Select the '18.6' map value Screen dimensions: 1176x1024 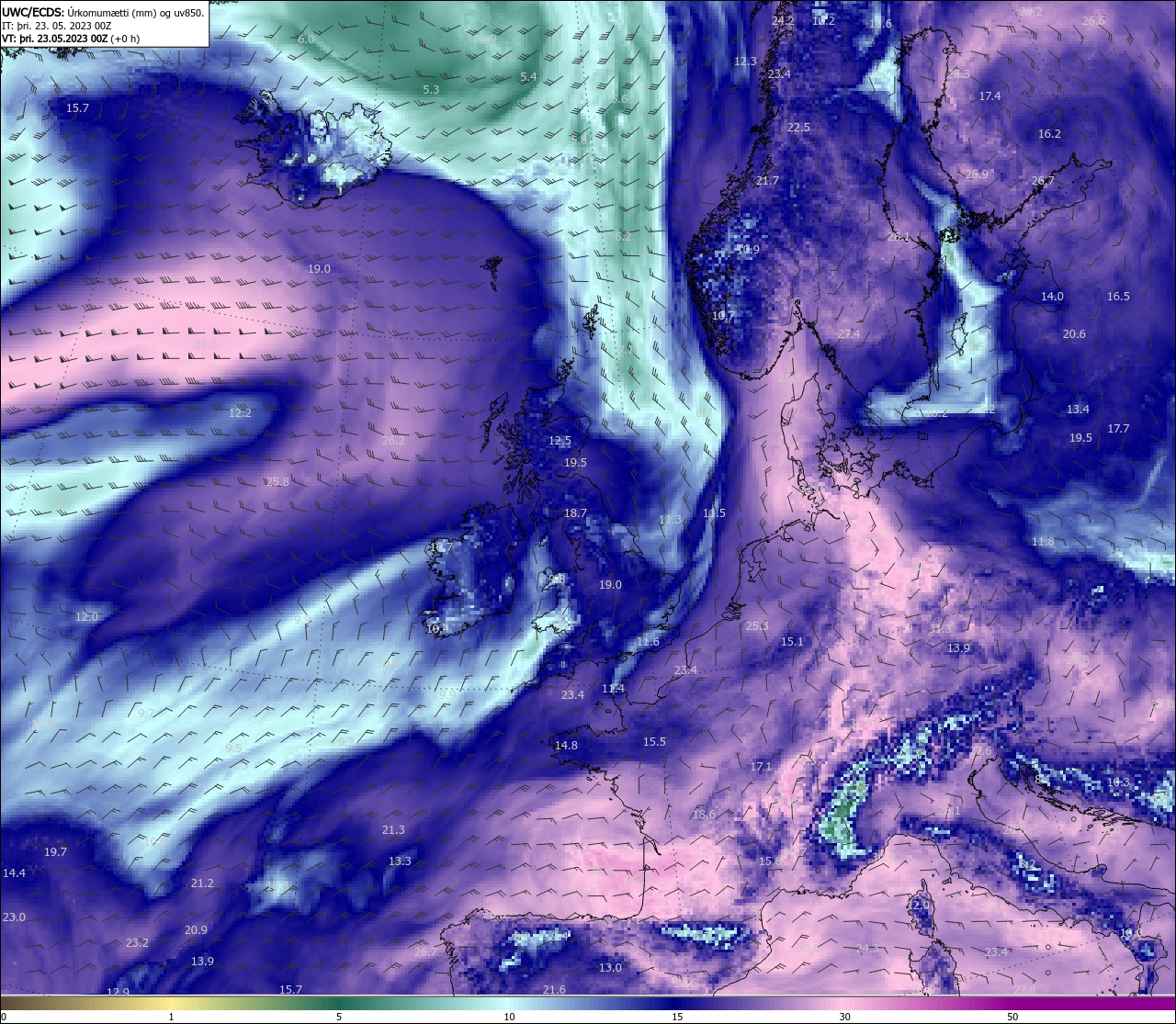click(704, 815)
